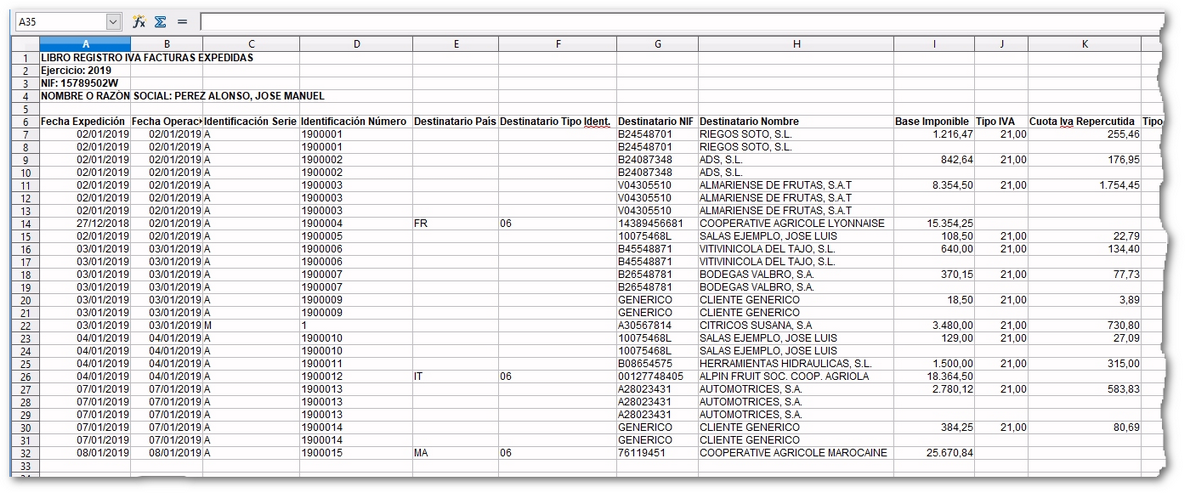Click VAT amount 583,83 cell

point(1084,389)
